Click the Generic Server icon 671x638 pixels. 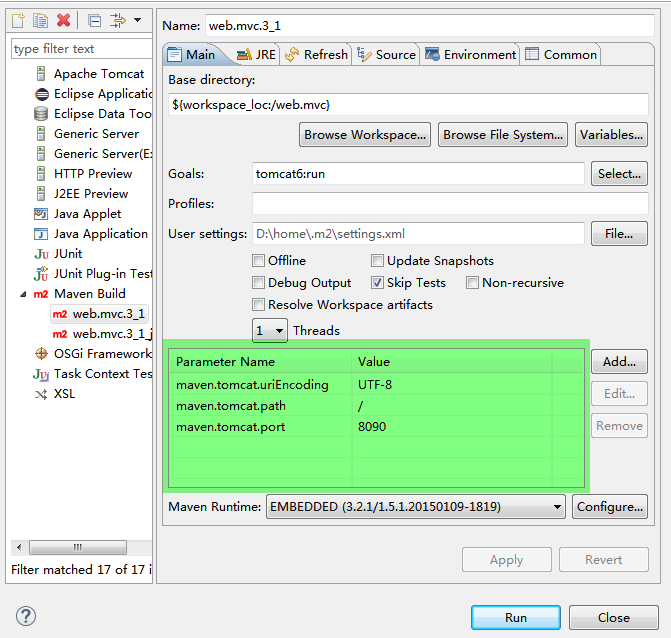[41, 134]
